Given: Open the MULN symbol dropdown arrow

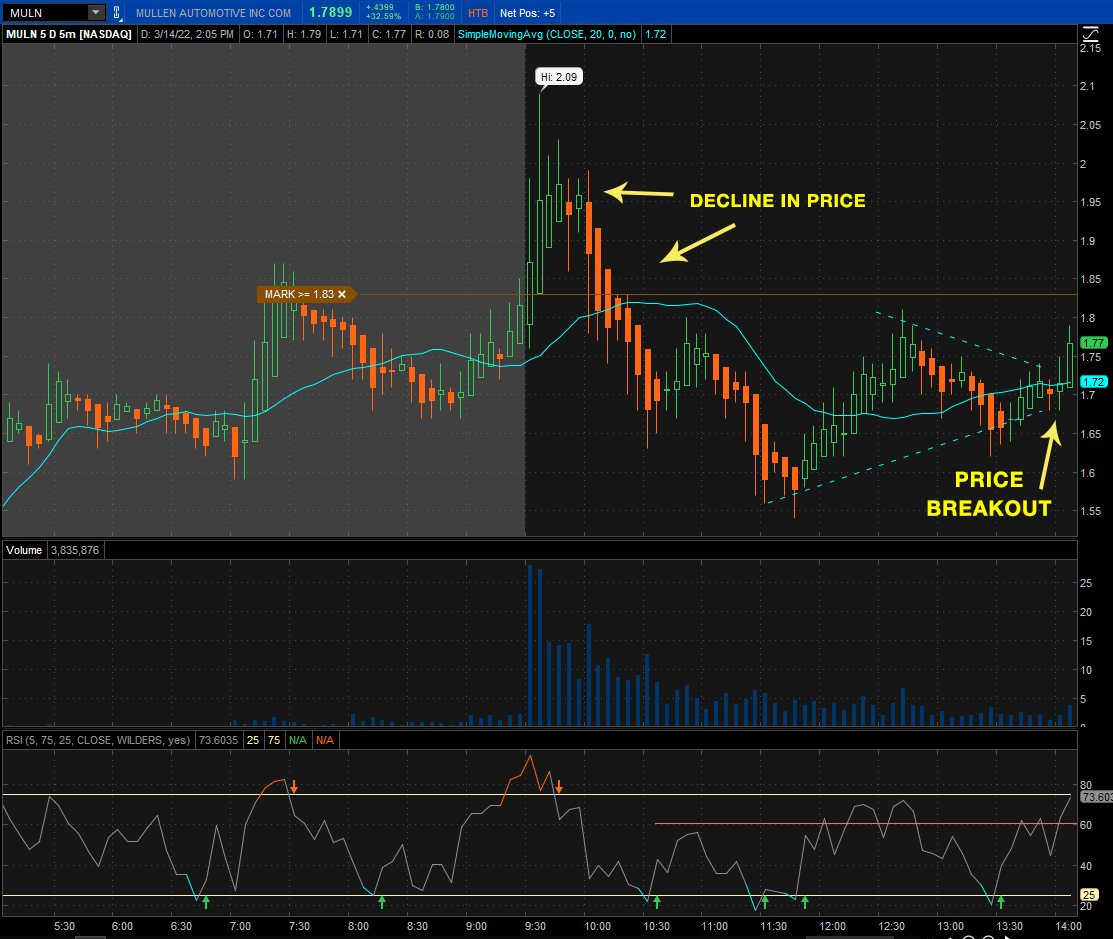Looking at the screenshot, I should coord(96,13).
